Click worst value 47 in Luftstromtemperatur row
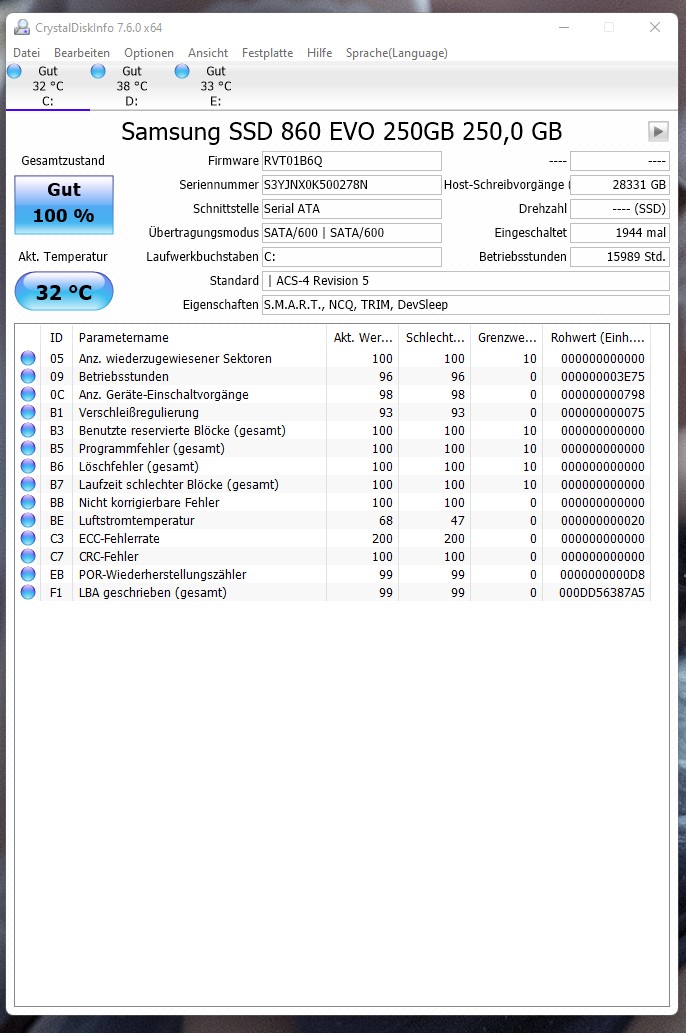Image resolution: width=686 pixels, height=1033 pixels. pos(457,520)
